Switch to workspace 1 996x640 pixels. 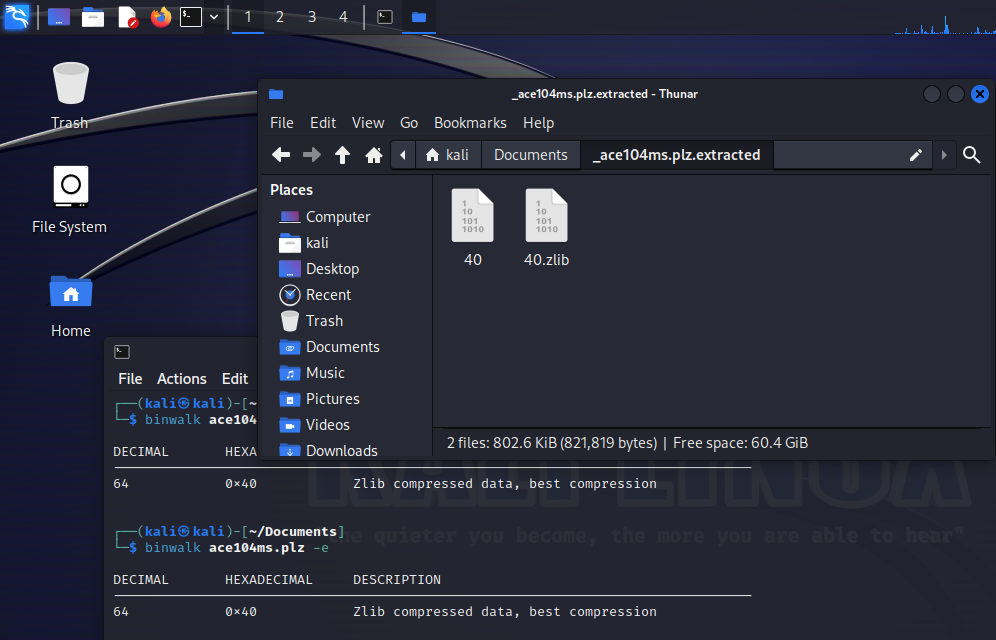(x=248, y=17)
